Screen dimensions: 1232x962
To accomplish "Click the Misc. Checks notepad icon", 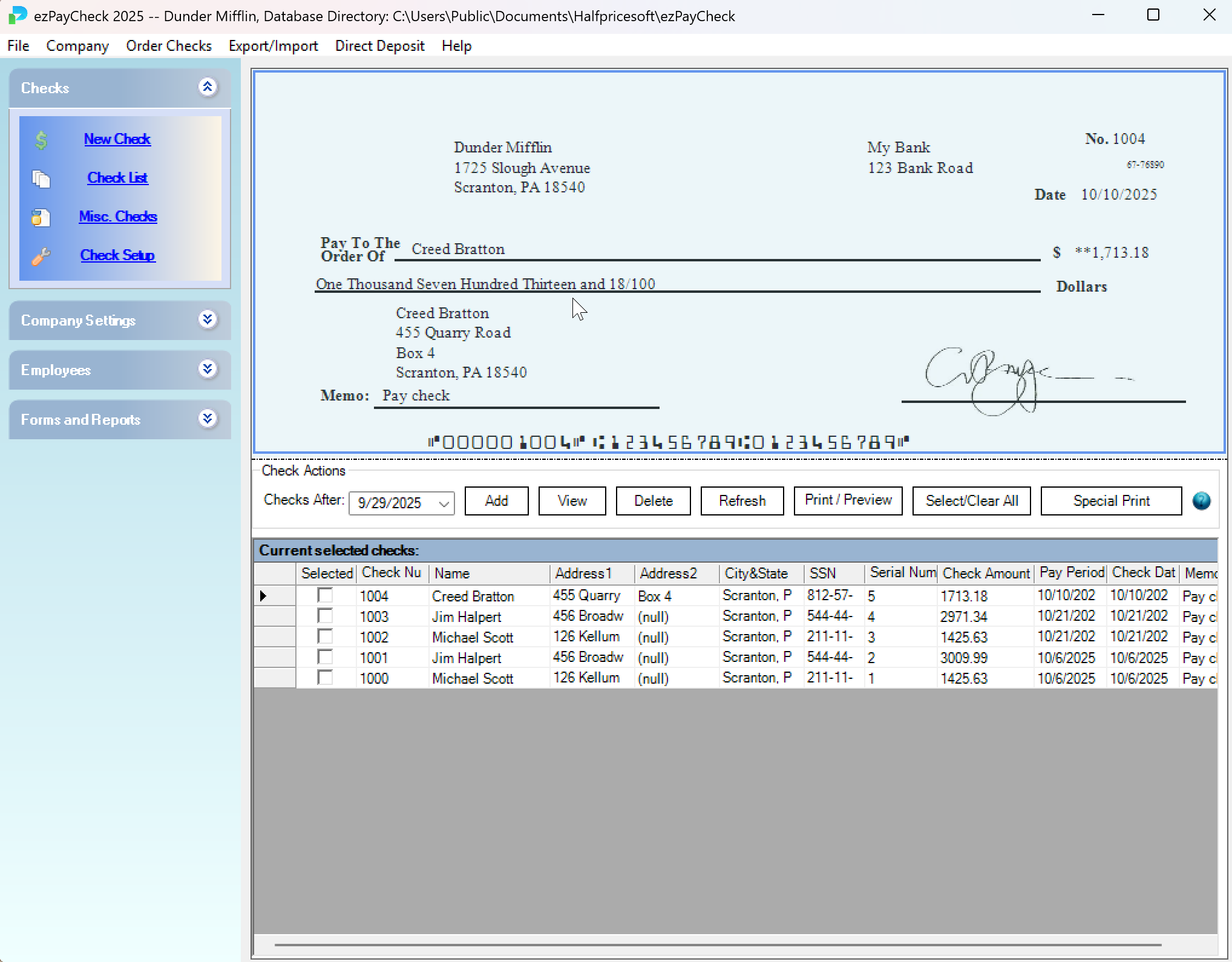I will click(x=41, y=217).
